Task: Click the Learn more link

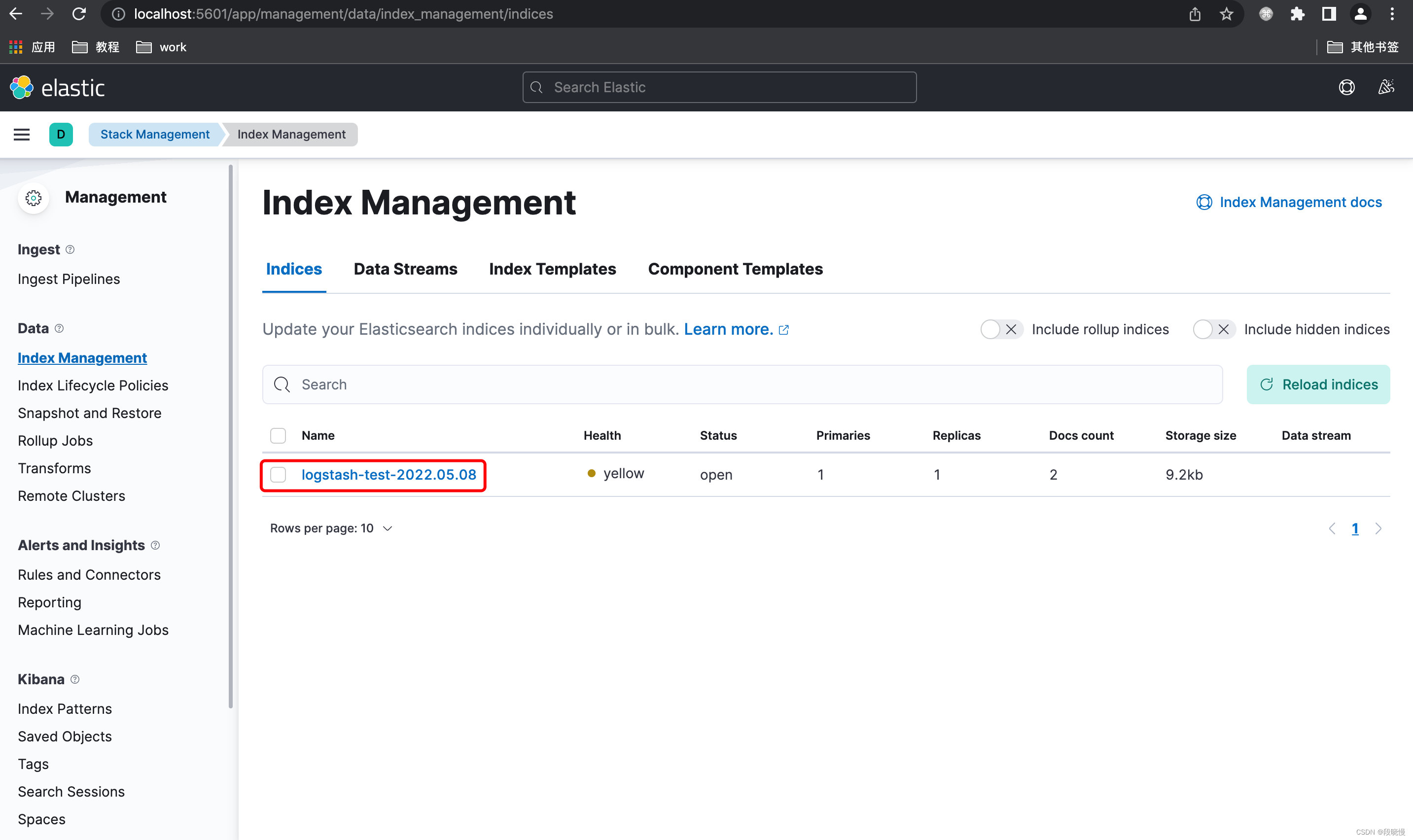Action: (736, 329)
